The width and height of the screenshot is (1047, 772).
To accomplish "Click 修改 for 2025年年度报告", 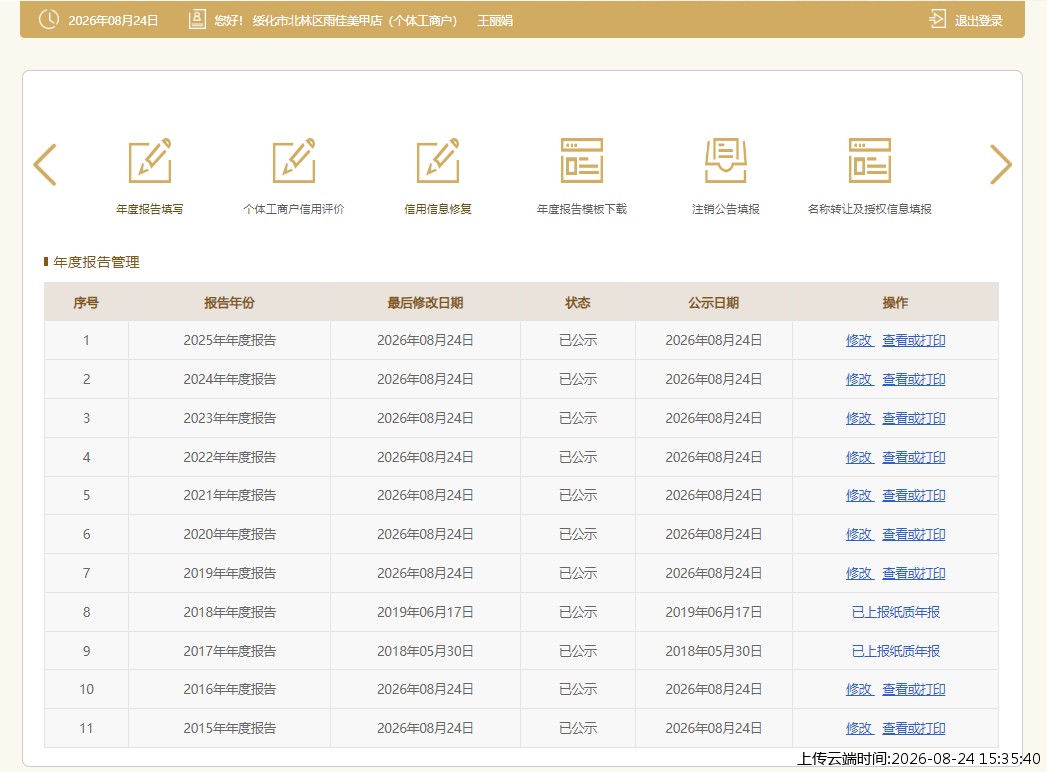I will coord(859,341).
